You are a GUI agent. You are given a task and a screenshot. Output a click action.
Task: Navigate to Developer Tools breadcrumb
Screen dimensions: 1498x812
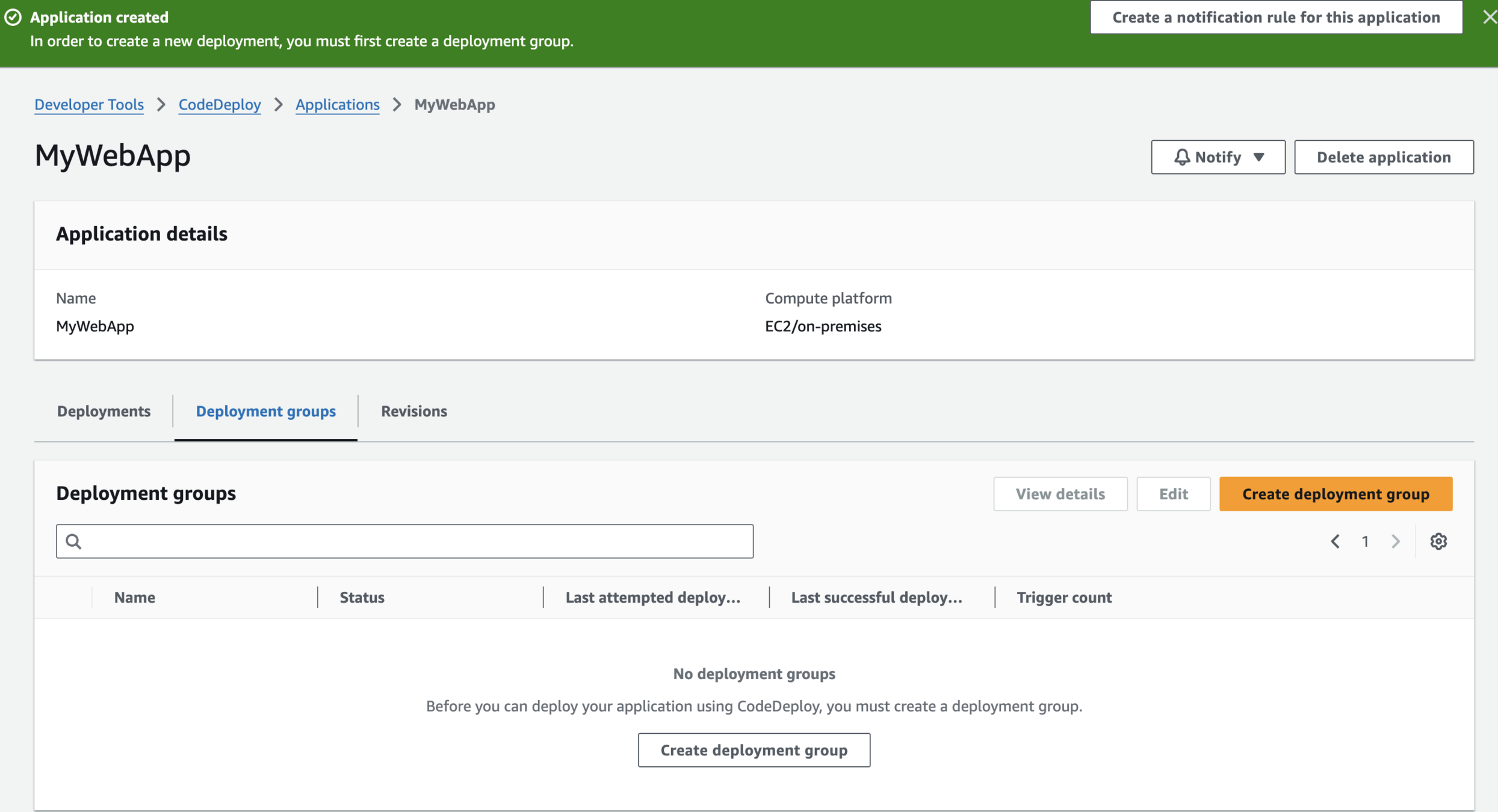coord(89,105)
